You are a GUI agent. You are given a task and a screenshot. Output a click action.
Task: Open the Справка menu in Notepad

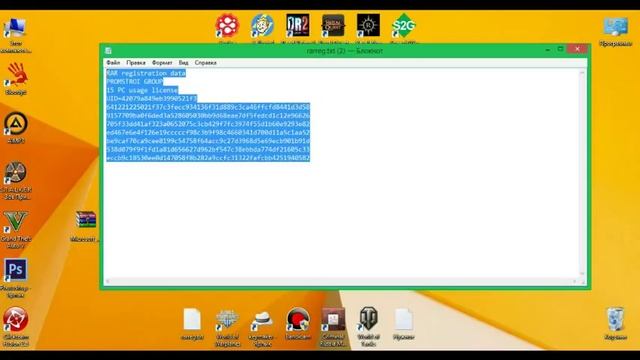(205, 63)
